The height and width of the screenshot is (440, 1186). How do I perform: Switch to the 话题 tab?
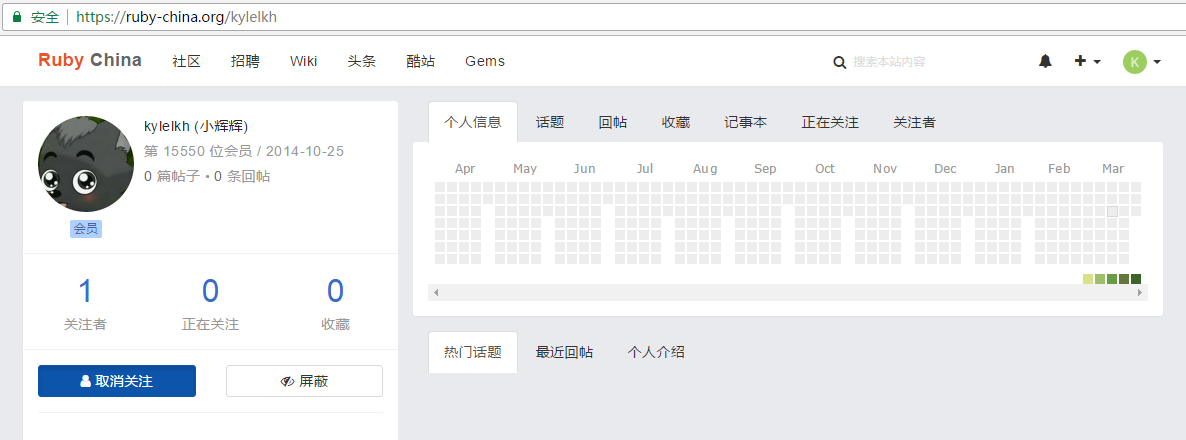(x=550, y=122)
